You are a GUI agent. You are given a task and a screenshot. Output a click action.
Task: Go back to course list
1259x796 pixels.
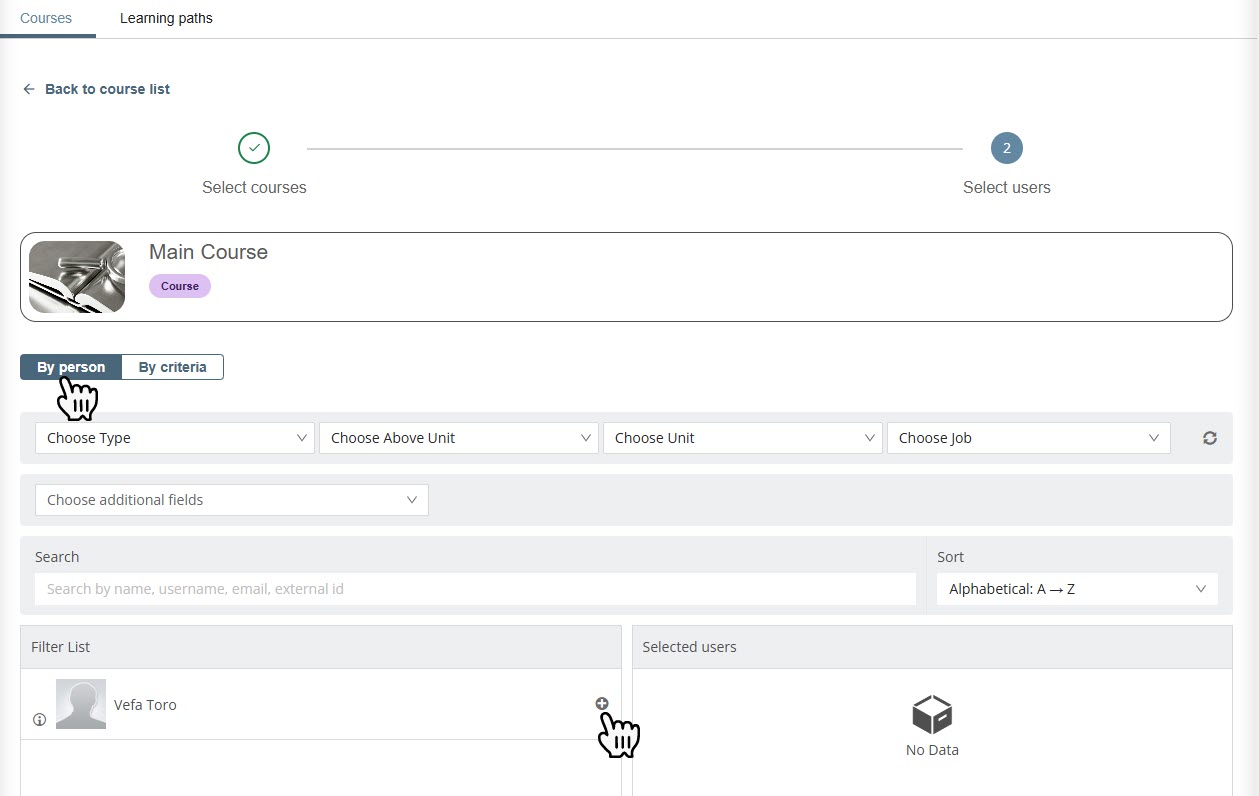[x=107, y=89]
